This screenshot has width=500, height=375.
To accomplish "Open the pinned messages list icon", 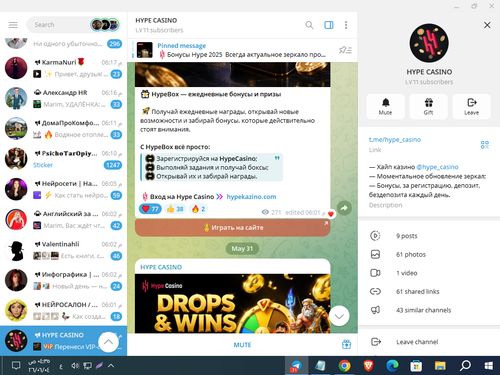I will 345,50.
